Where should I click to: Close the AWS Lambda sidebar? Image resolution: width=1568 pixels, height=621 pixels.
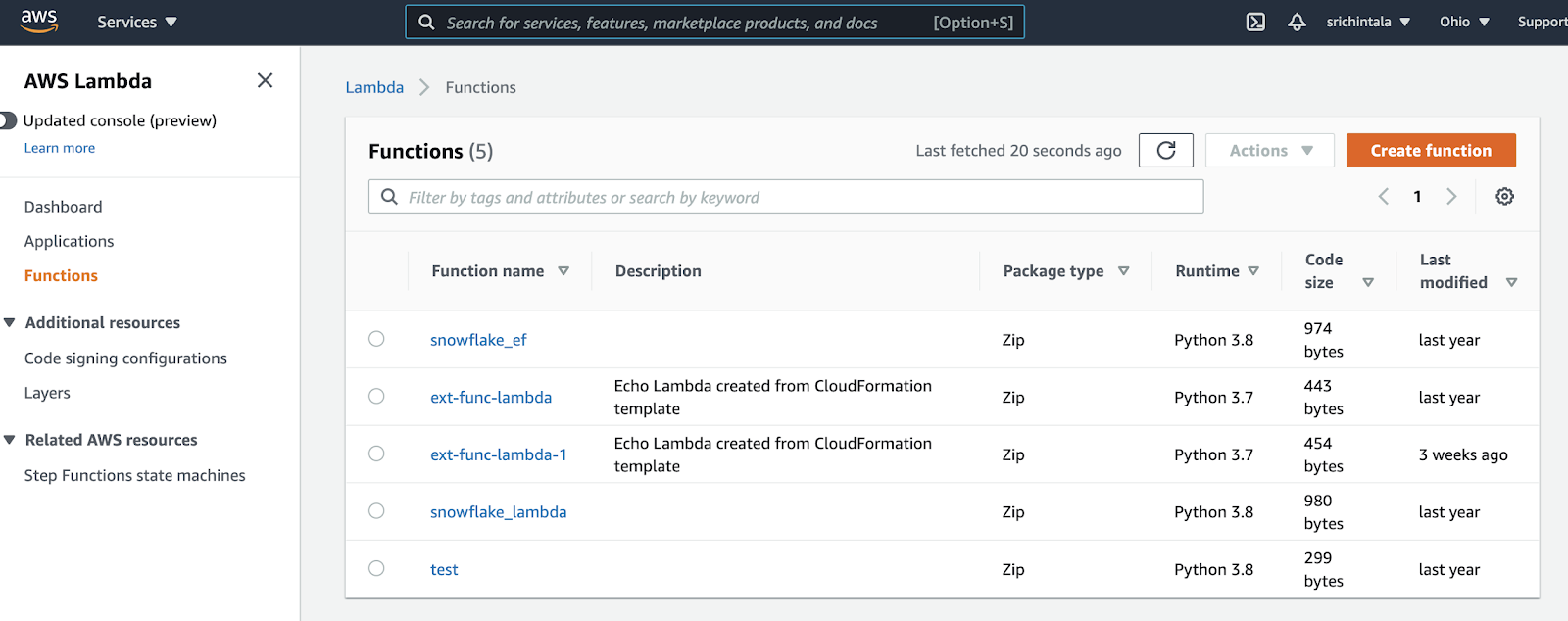click(265, 81)
